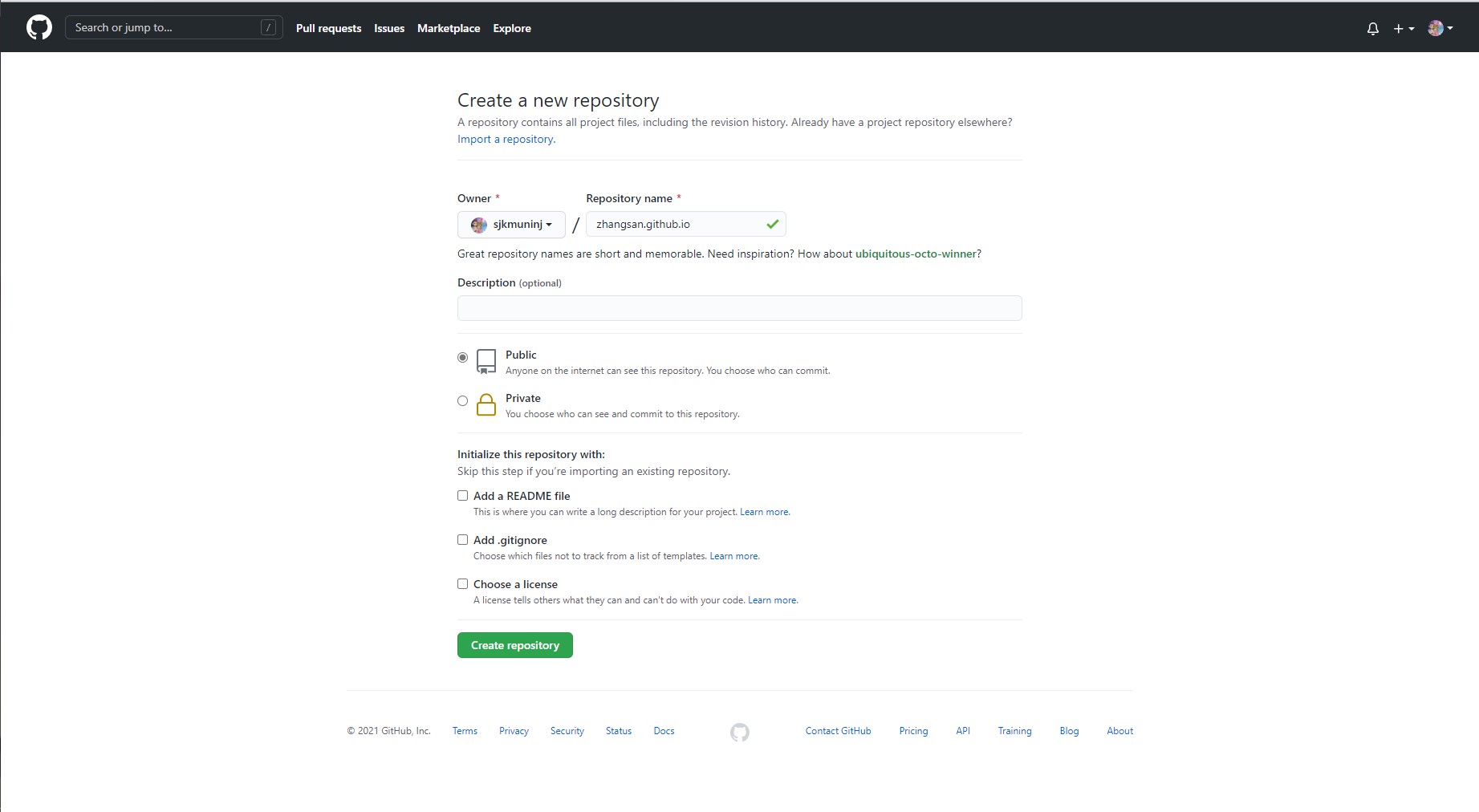The width and height of the screenshot is (1479, 812).
Task: Click the Repository name input field
Action: click(686, 224)
